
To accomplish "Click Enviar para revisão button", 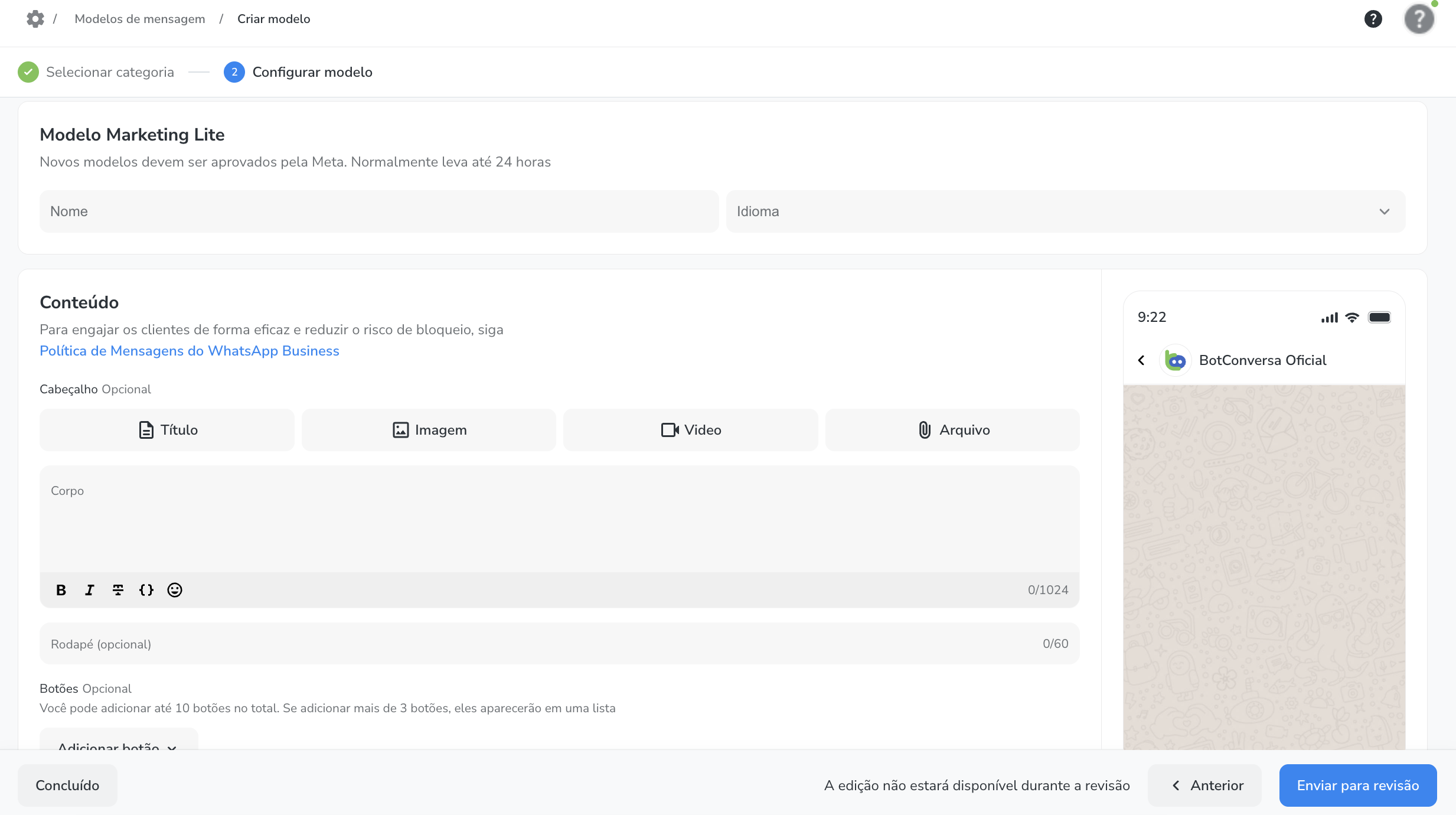I will (x=1357, y=785).
